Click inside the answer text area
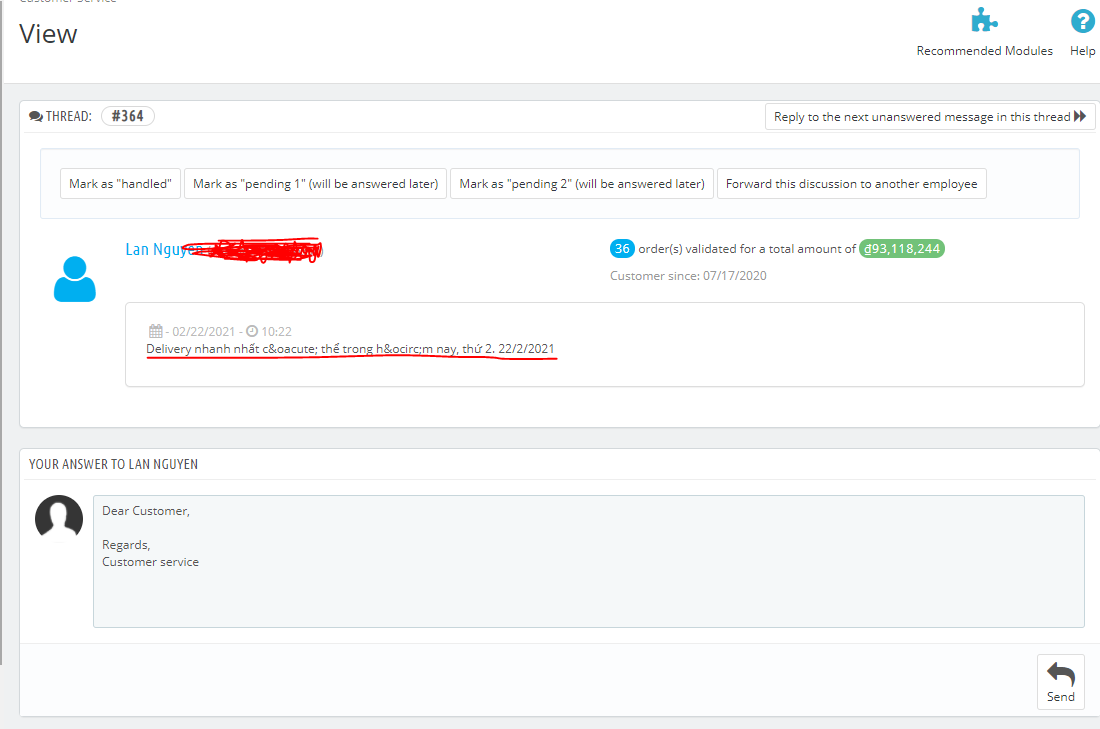This screenshot has height=729, width=1100. (x=589, y=561)
